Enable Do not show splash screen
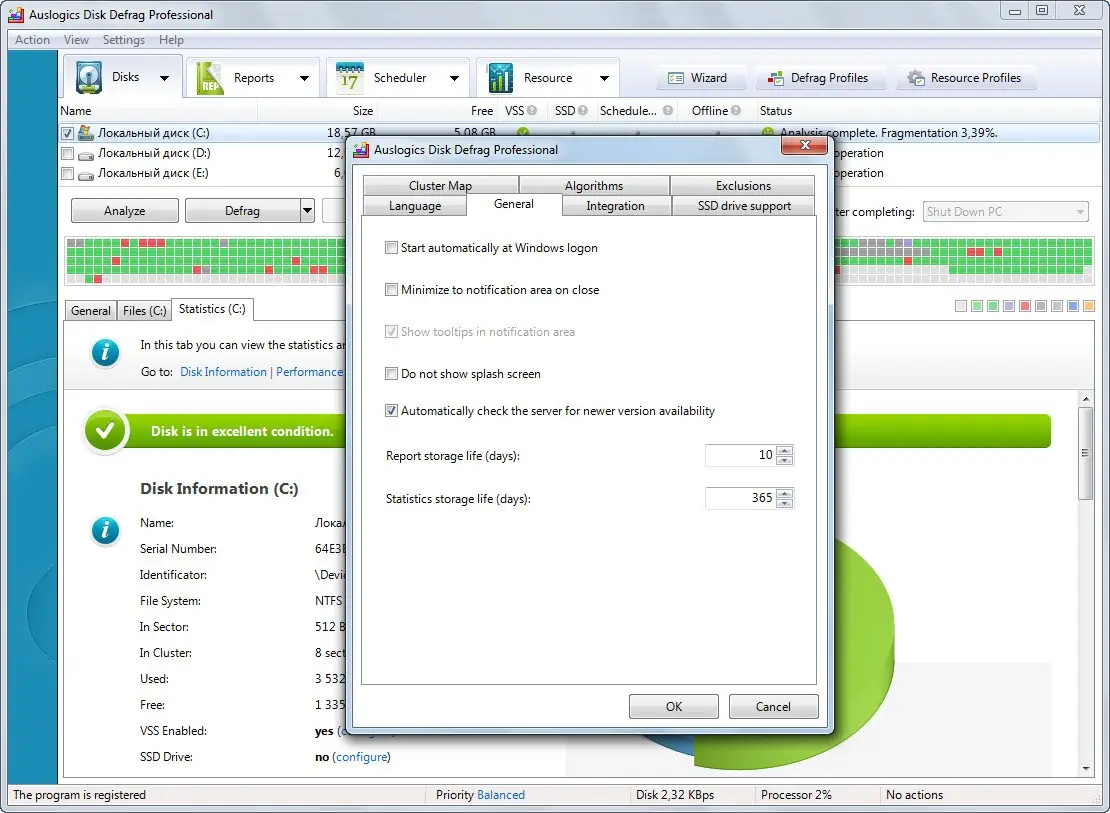The image size is (1110, 813). (x=391, y=373)
